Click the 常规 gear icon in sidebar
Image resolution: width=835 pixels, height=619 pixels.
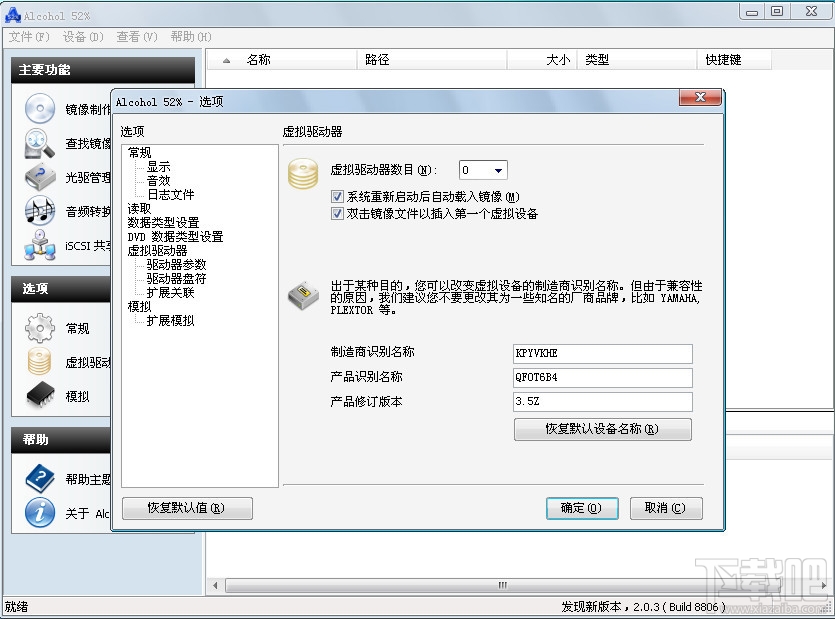[40, 328]
